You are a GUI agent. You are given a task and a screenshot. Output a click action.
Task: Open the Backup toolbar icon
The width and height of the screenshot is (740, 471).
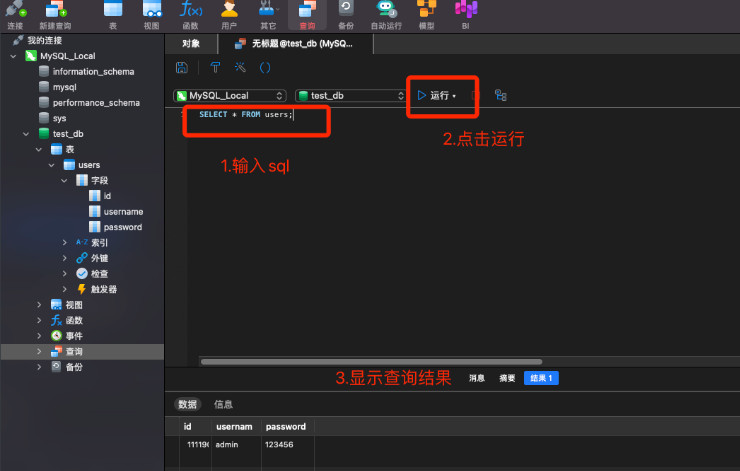(346, 15)
